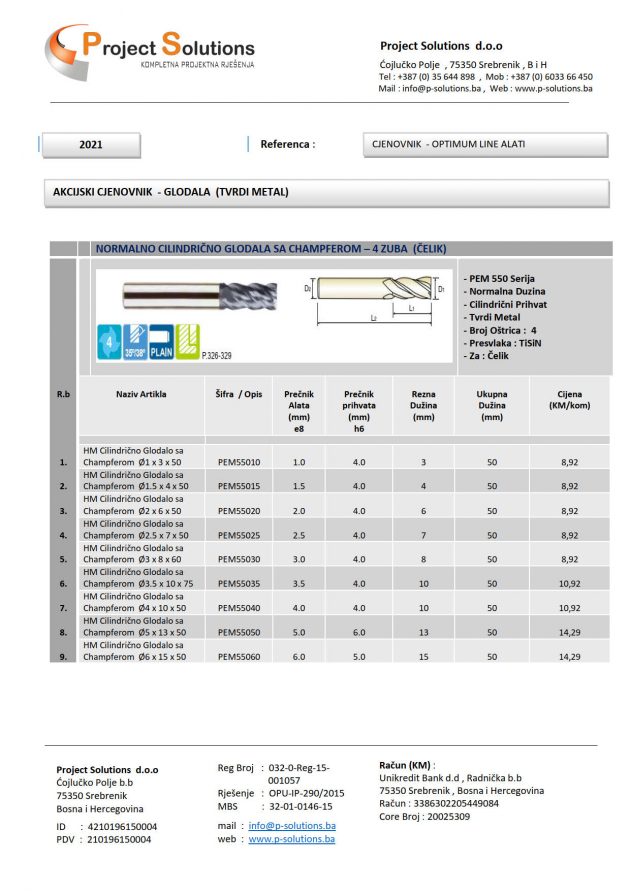Click the AKCIJSKI CJENOVNIK - GLODALA heading bar
Image resolution: width=630 pixels, height=891 pixels.
[x=330, y=191]
